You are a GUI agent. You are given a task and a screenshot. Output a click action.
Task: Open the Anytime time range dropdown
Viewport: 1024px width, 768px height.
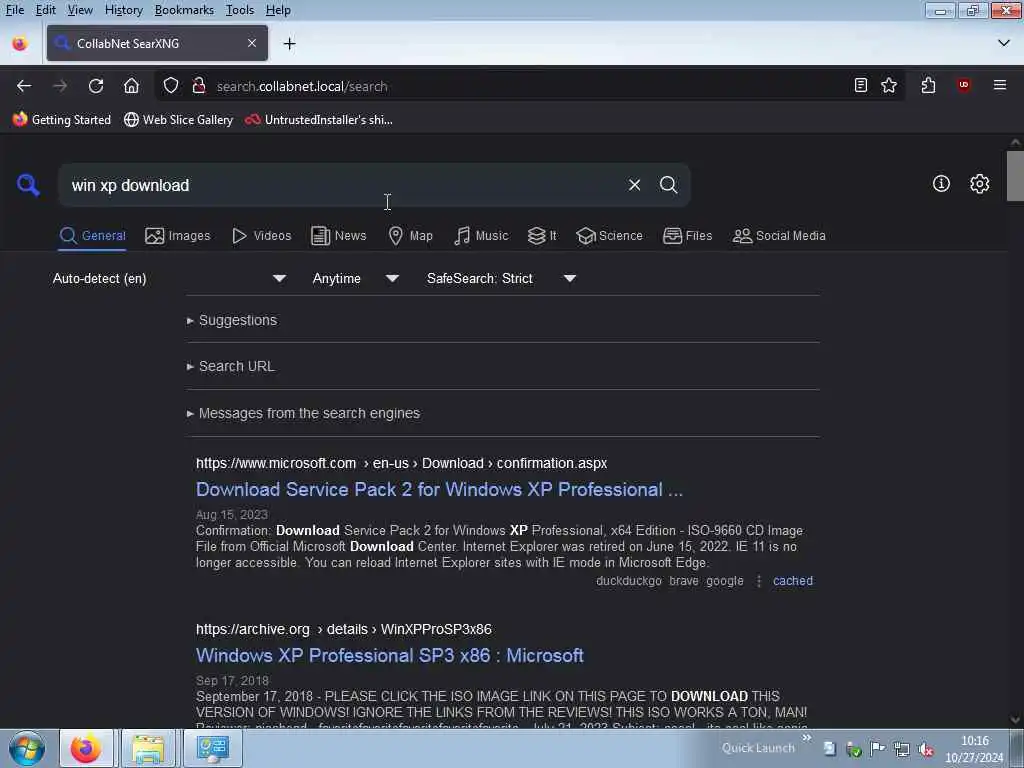coord(355,278)
